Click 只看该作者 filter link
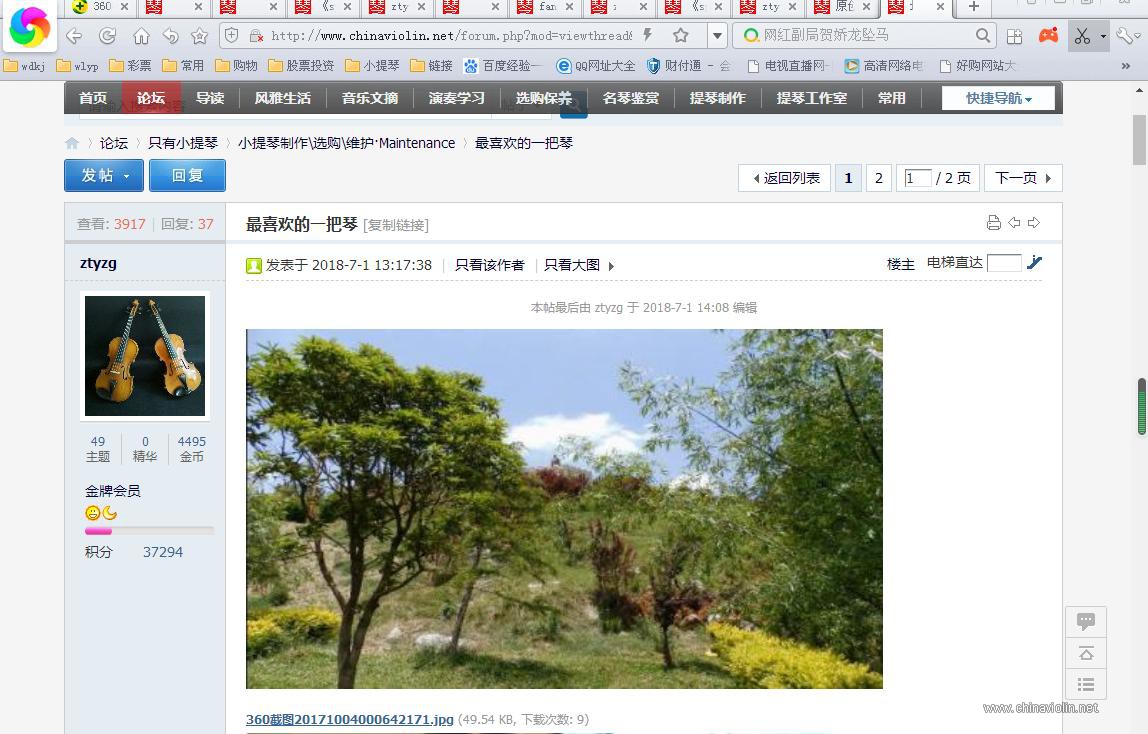1148x734 pixels. pos(490,265)
